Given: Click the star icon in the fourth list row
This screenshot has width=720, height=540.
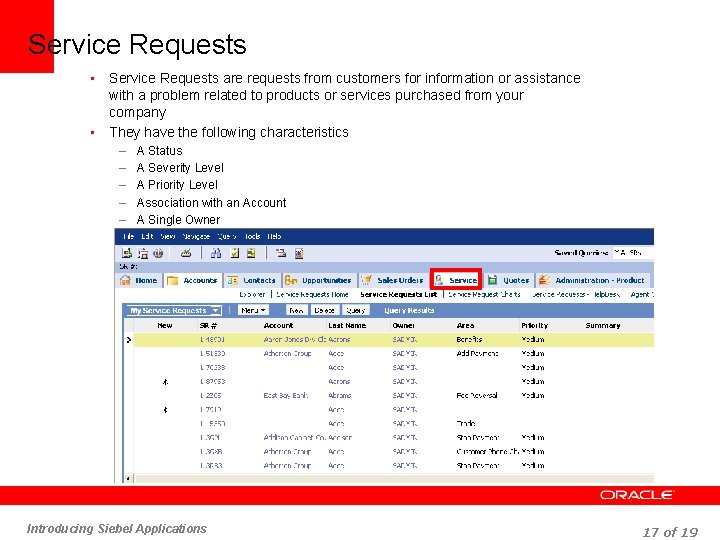Looking at the screenshot, I should (165, 382).
